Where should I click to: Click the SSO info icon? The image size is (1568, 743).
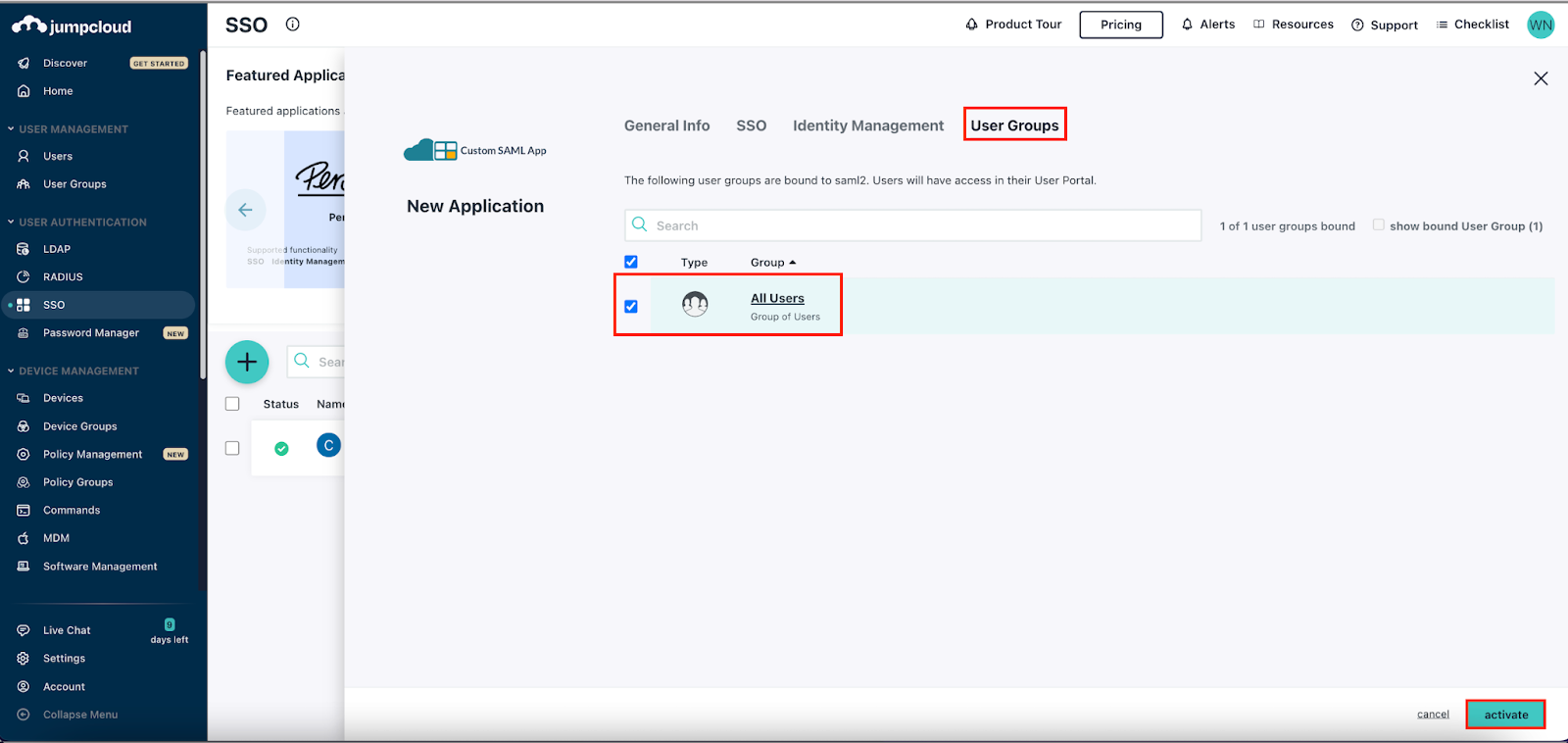pyautogui.click(x=292, y=25)
